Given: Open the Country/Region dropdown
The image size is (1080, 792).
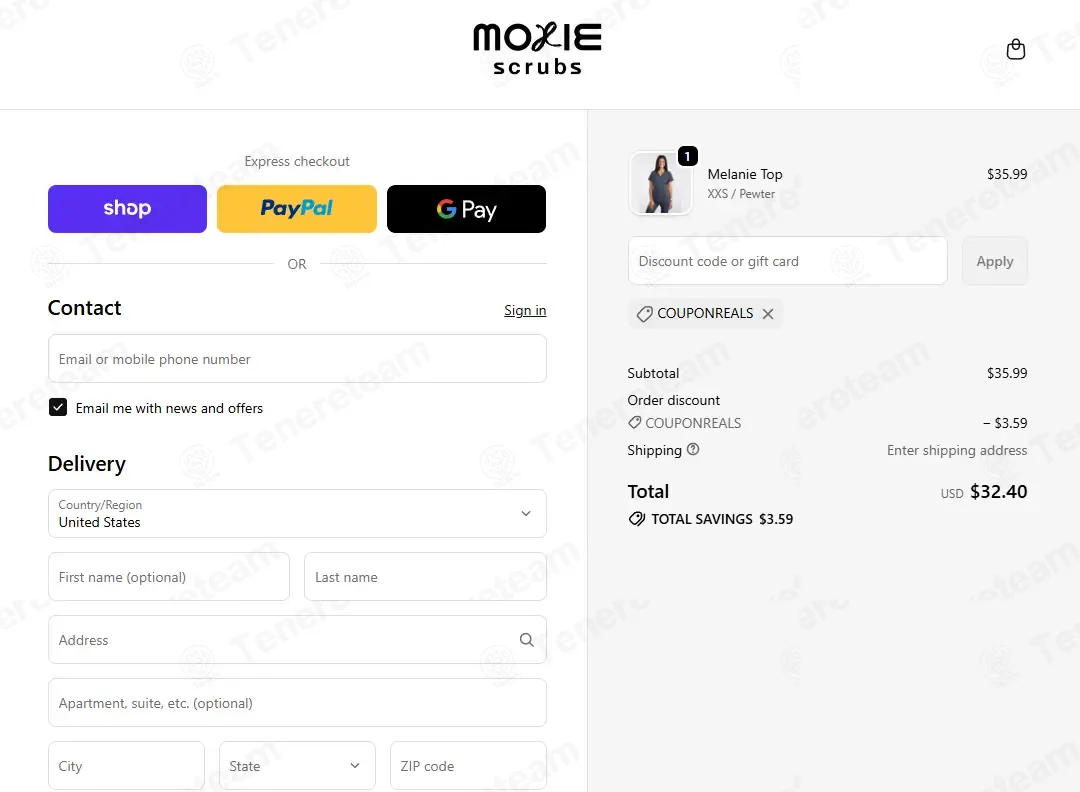Looking at the screenshot, I should point(298,513).
